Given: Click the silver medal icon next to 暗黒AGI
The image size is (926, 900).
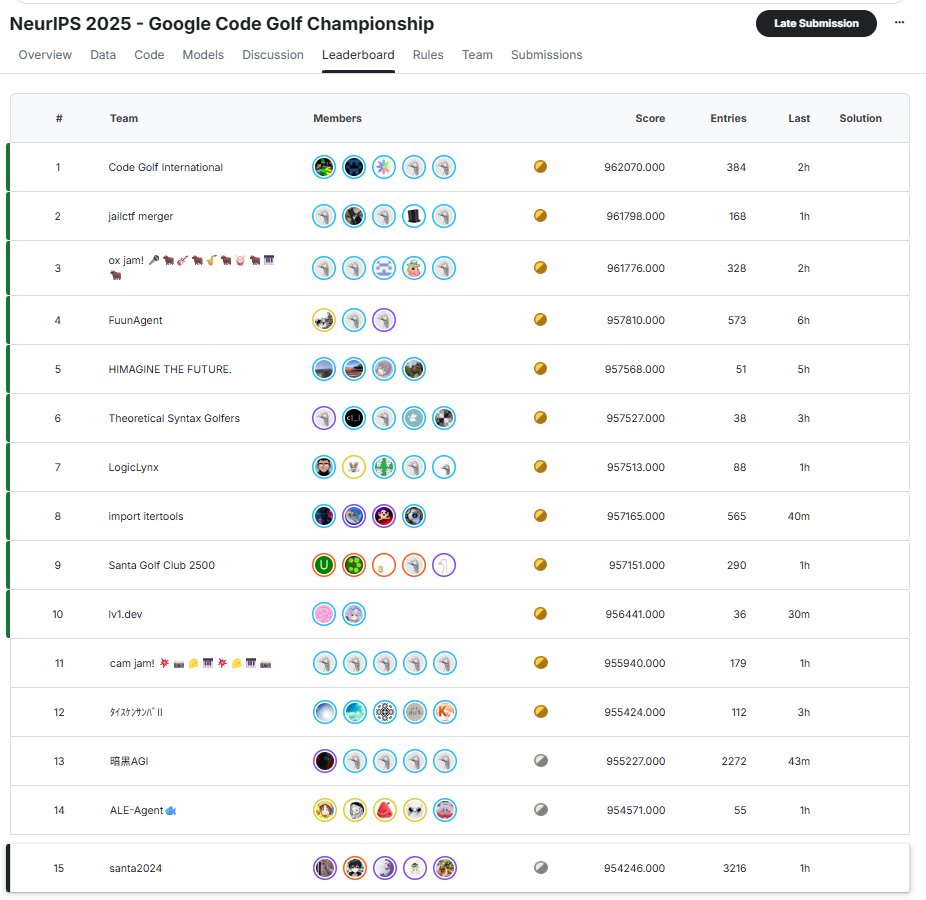Looking at the screenshot, I should click(x=541, y=760).
